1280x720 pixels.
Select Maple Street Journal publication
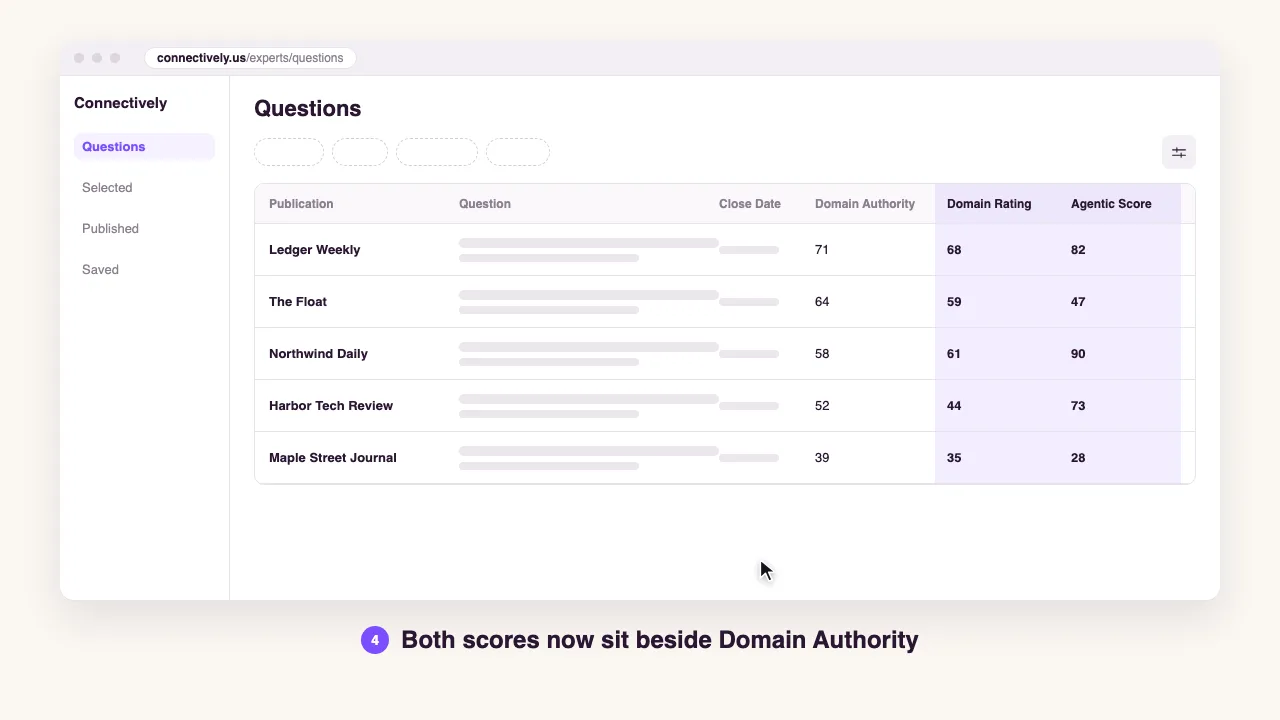tap(333, 458)
